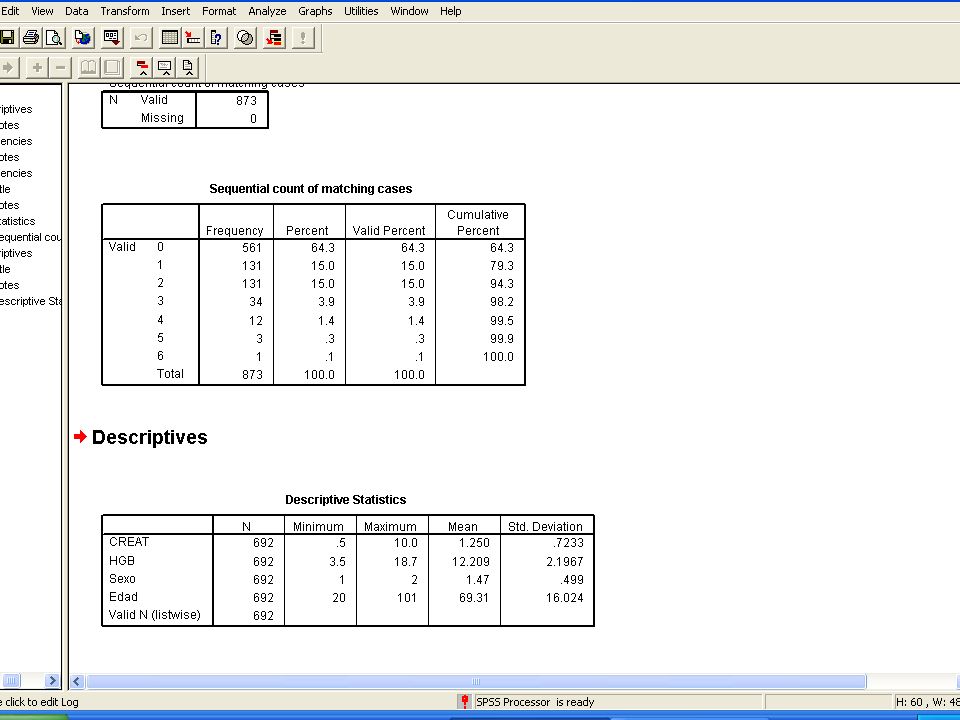The image size is (960, 720).
Task: Click the content pane horizontal scrollbar thumb
Action: pos(476,681)
